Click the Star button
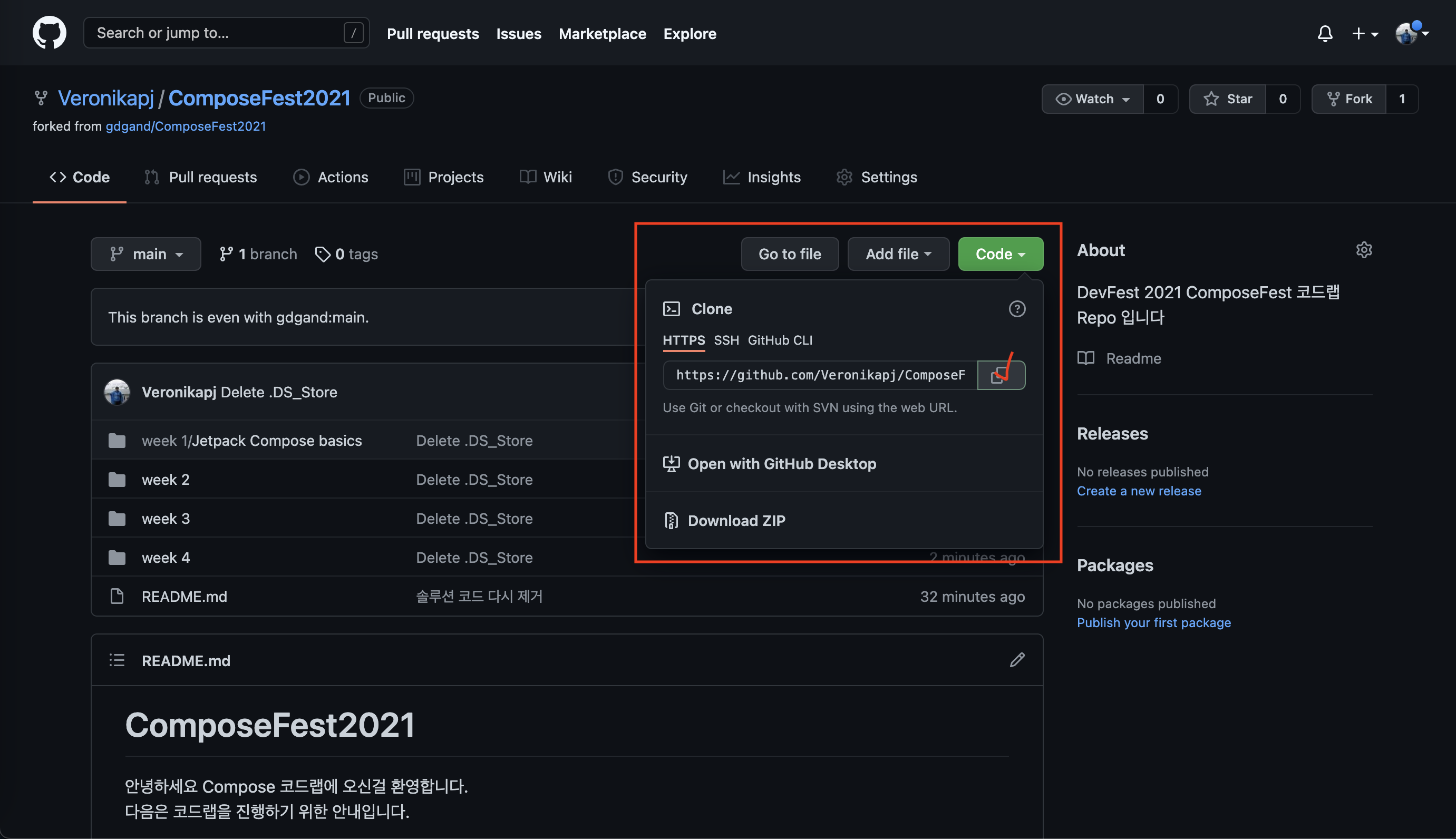This screenshot has height=839, width=1456. point(1228,99)
